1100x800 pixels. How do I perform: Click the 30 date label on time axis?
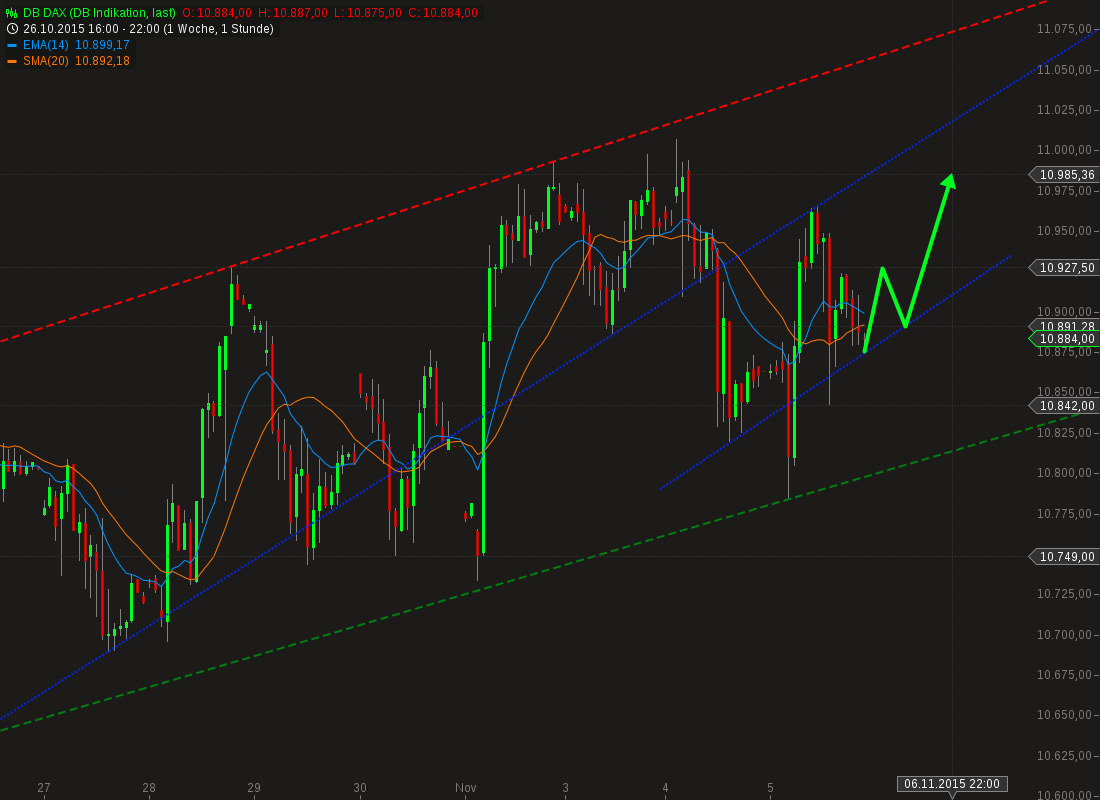[x=359, y=788]
